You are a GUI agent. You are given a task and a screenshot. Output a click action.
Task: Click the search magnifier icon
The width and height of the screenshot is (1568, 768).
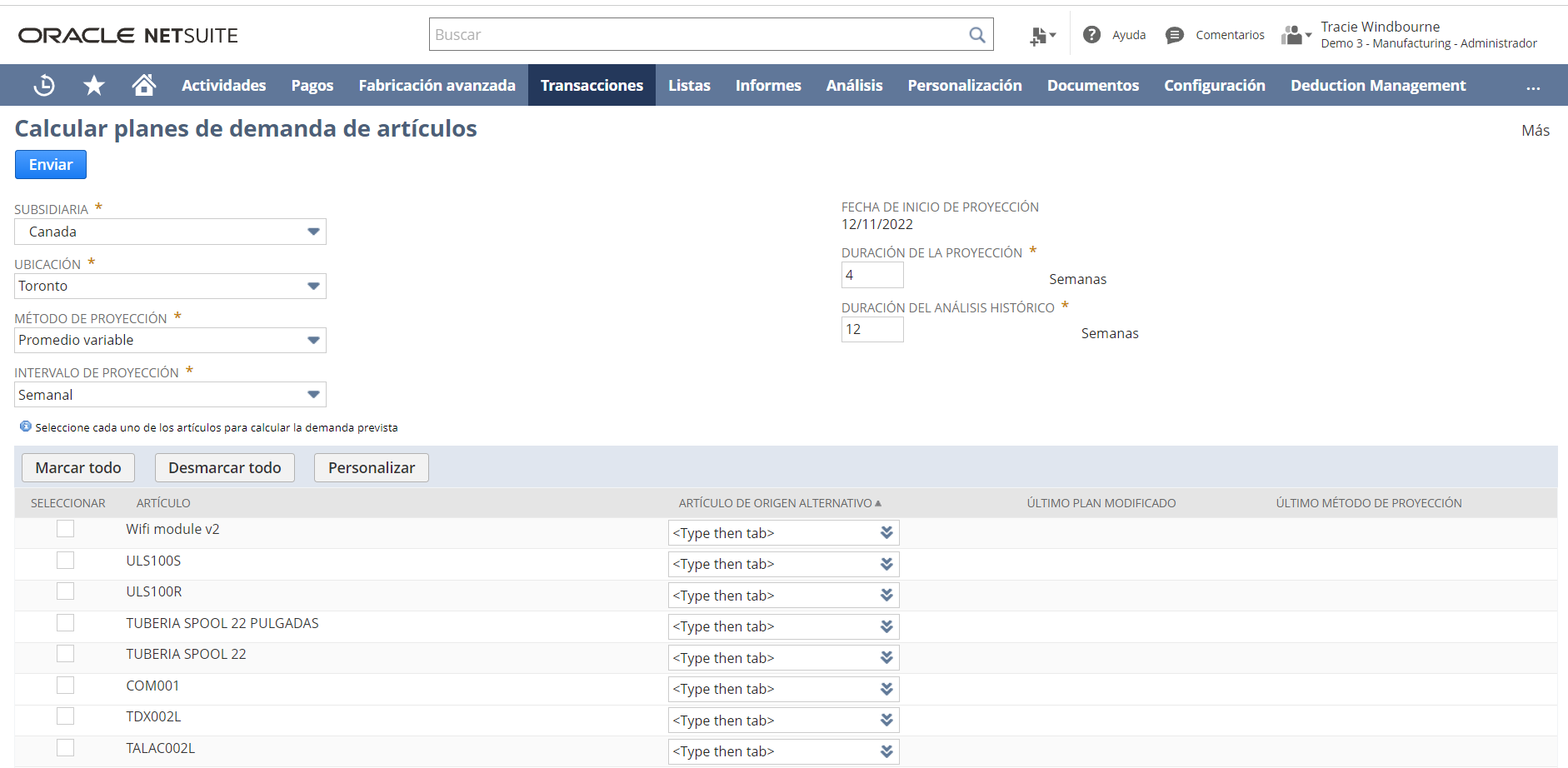click(x=976, y=34)
